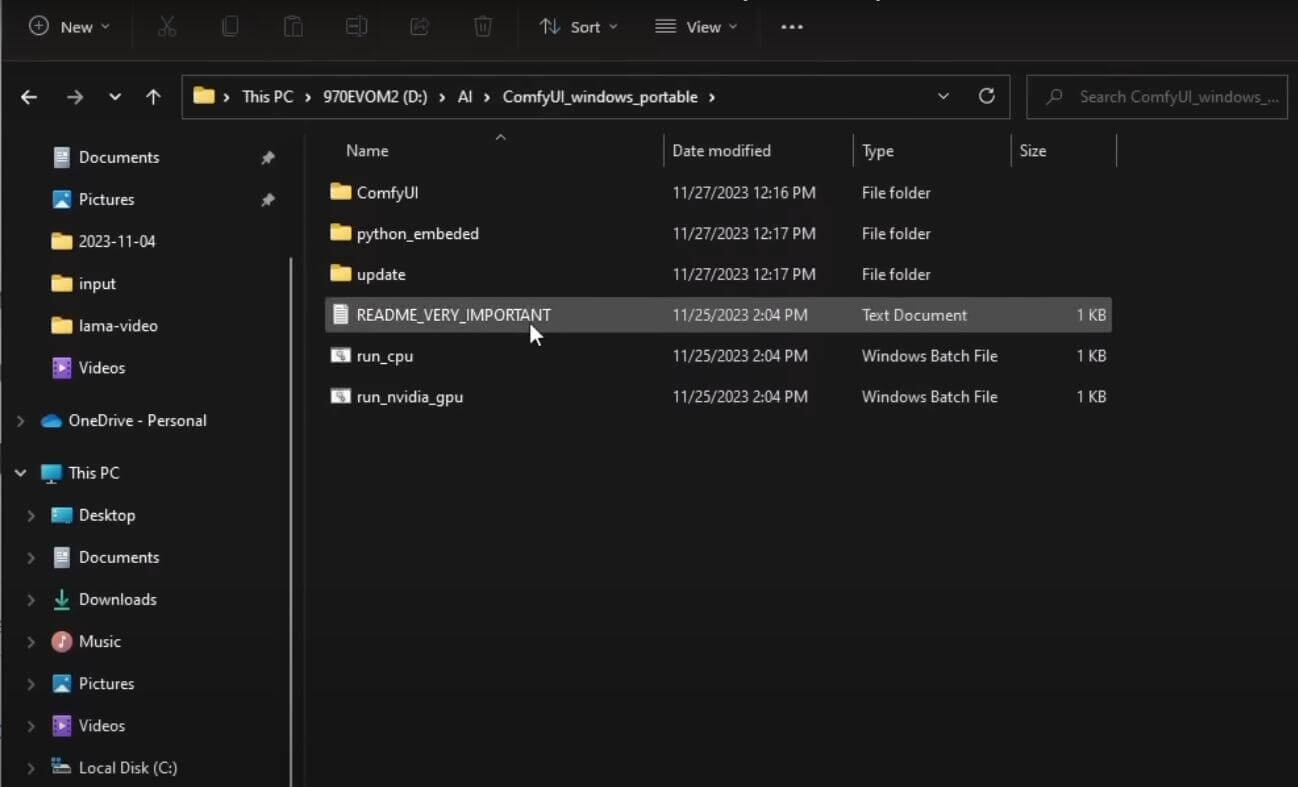The image size is (1298, 787).
Task: Open recent locations chevron
Action: tap(115, 97)
